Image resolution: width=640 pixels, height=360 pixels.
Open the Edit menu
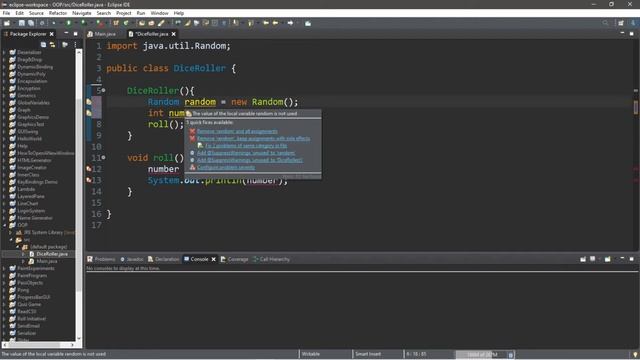19,13
